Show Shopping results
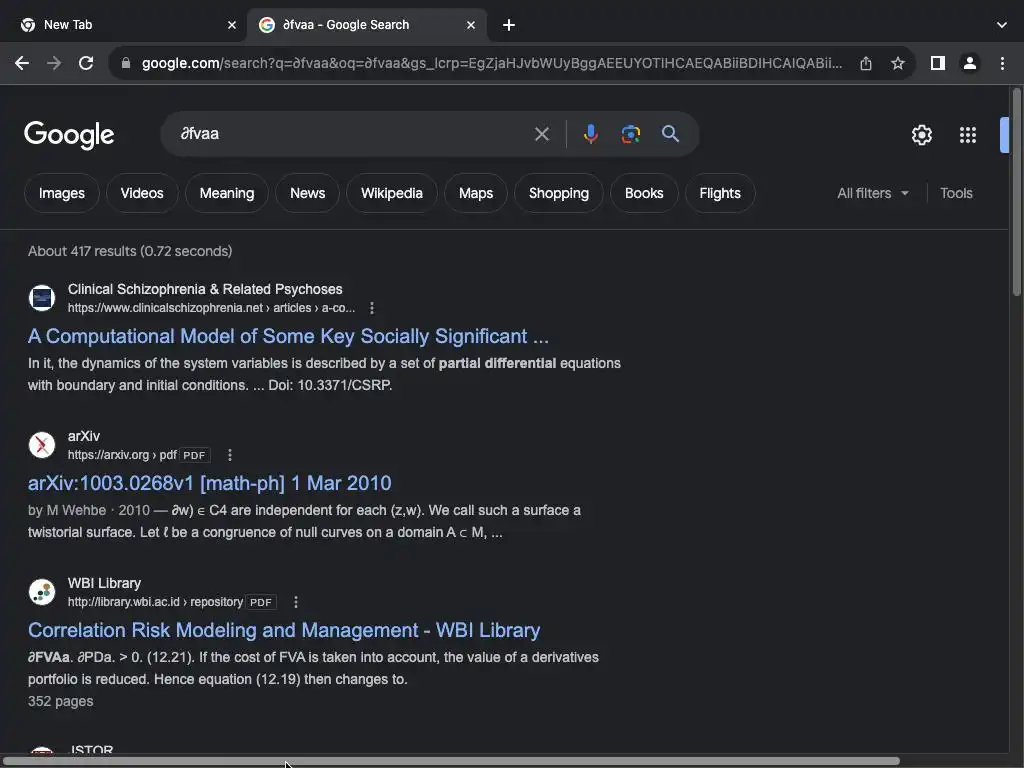 coord(559,193)
